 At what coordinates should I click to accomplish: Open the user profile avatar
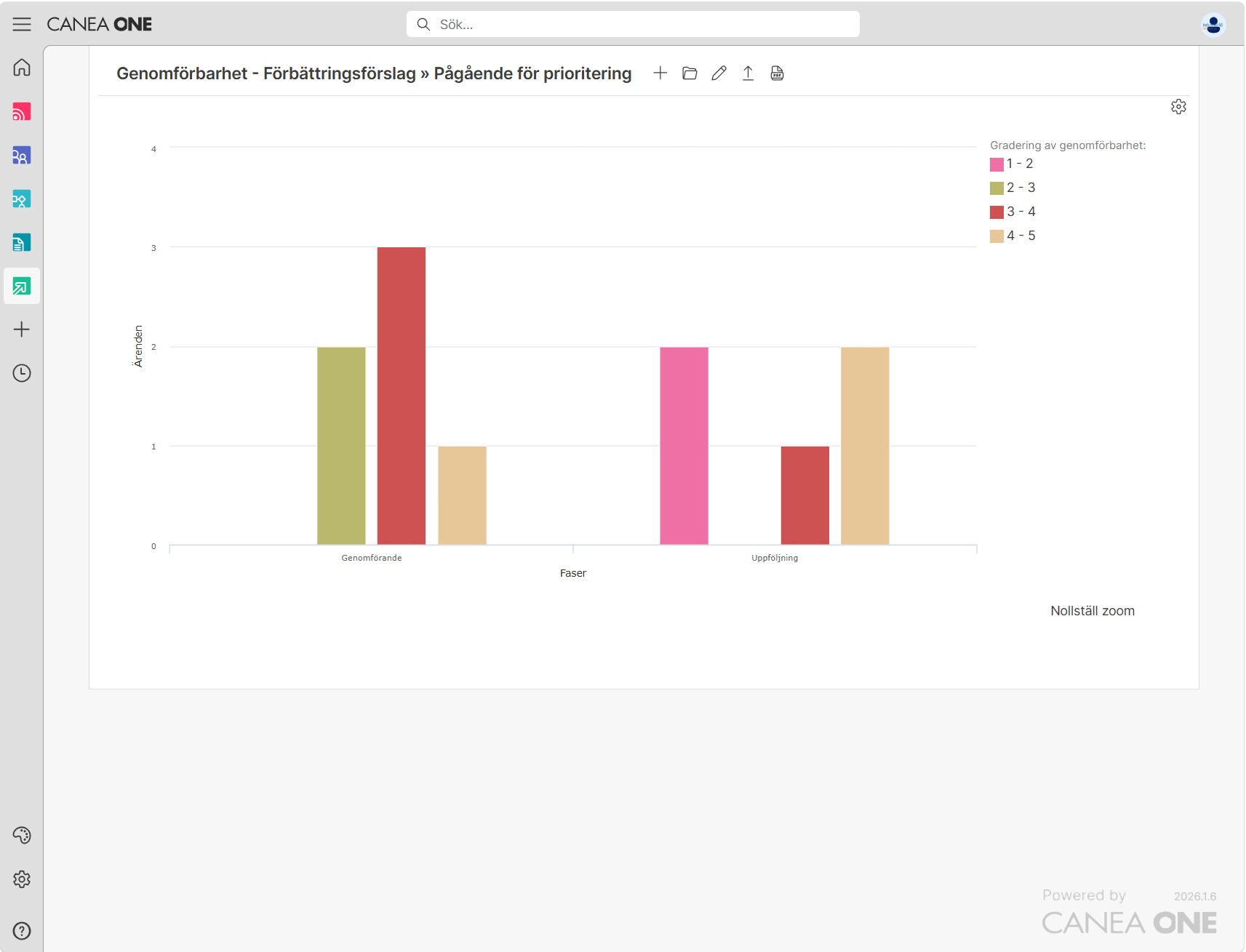tap(1213, 24)
